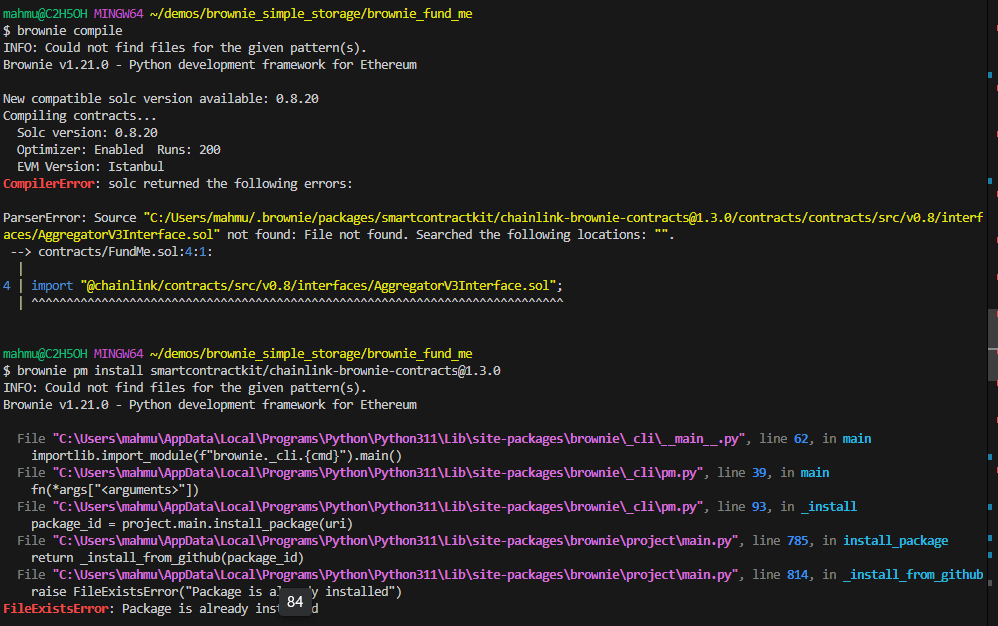Screen dimensions: 998x626
Task: Click the 'Optimizer: Enabled Runs: 200' line
Action: 118,150
